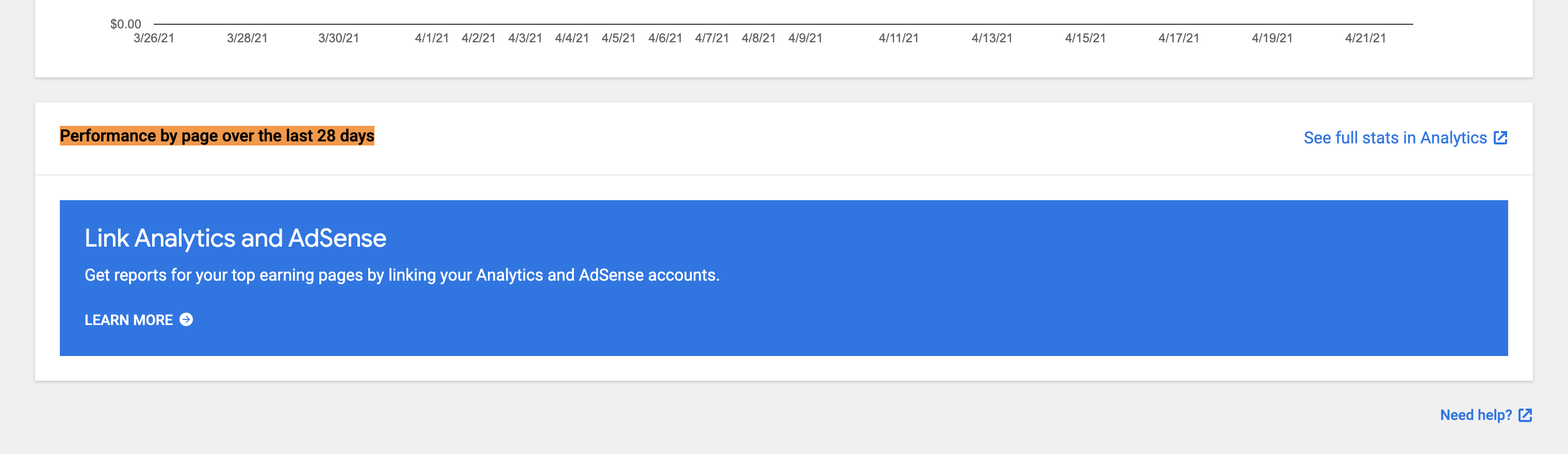Image resolution: width=1568 pixels, height=454 pixels.
Task: Click the external link icon beside "See full stats in Analytics"
Action: pos(1501,138)
